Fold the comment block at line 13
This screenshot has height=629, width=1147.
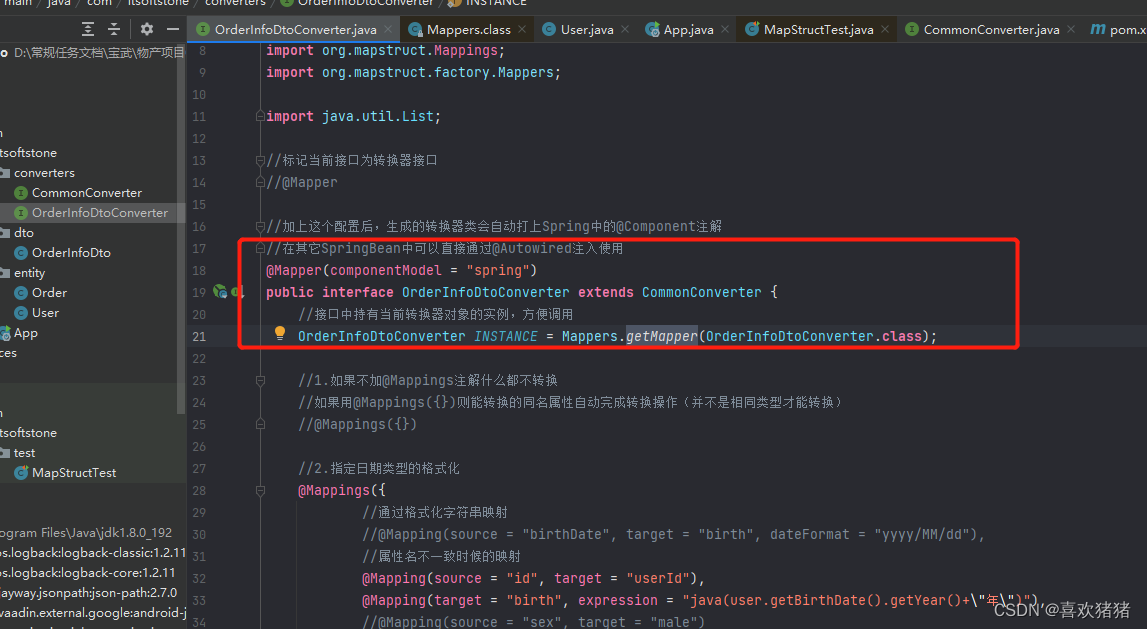(260, 159)
